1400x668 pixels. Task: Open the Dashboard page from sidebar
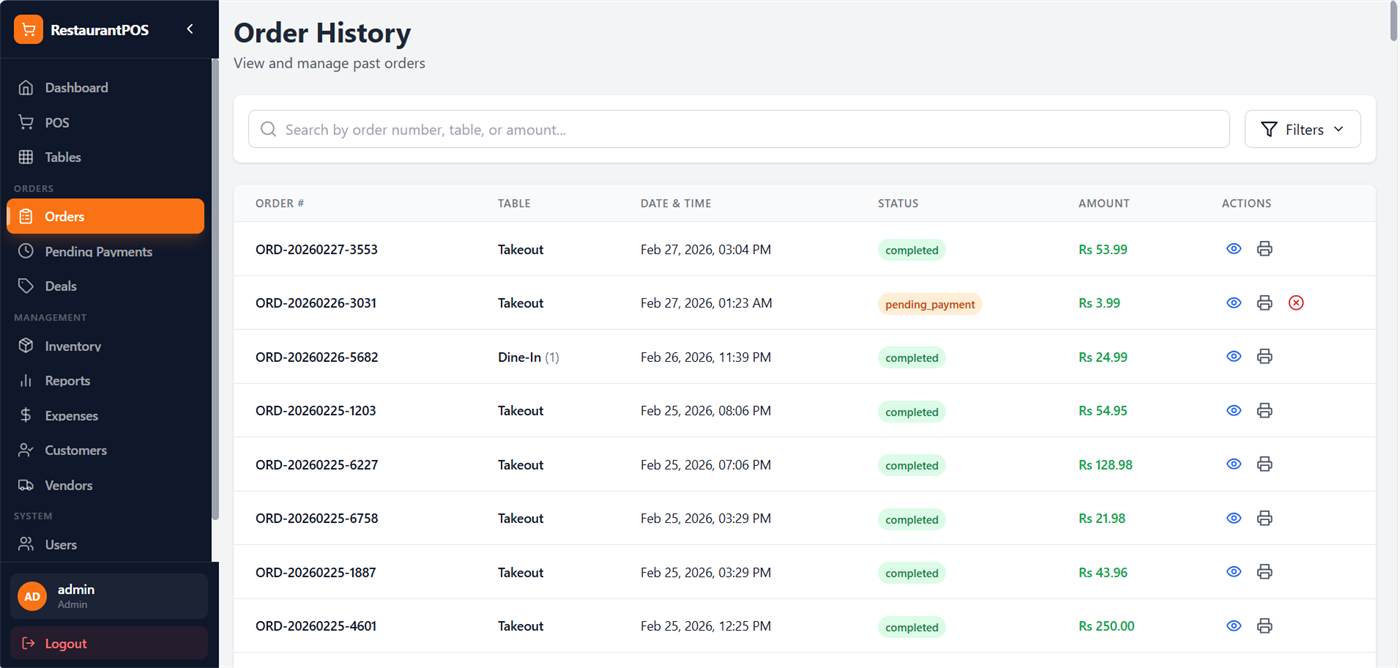pyautogui.click(x=76, y=88)
